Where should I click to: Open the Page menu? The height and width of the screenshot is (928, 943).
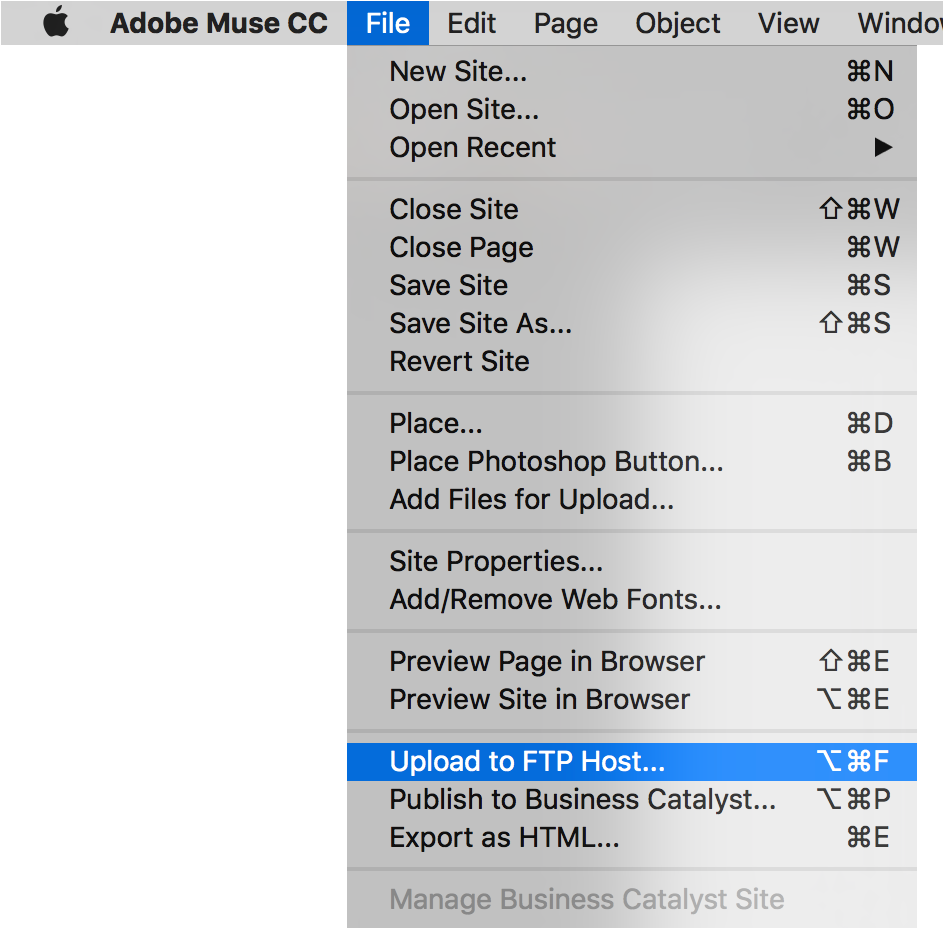(x=565, y=22)
